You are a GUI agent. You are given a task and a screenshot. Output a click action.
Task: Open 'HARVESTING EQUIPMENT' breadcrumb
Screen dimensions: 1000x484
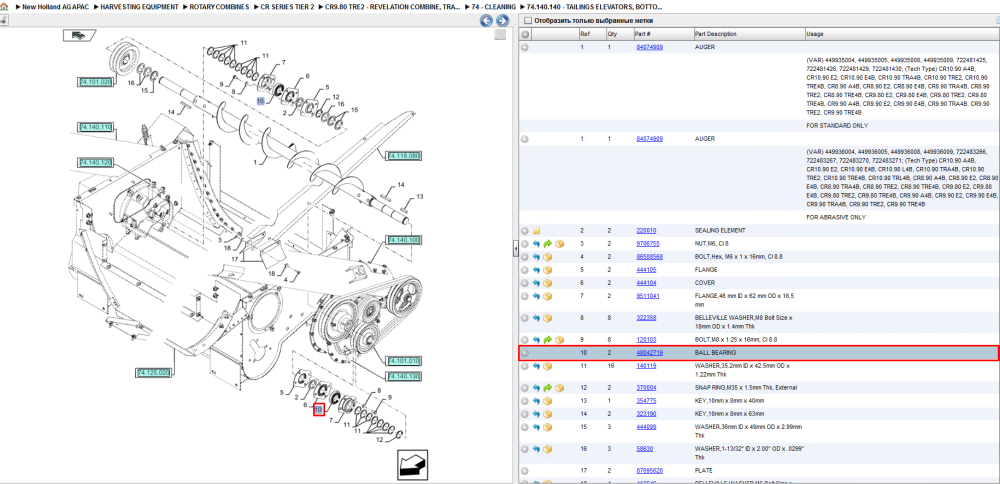pyautogui.click(x=140, y=7)
